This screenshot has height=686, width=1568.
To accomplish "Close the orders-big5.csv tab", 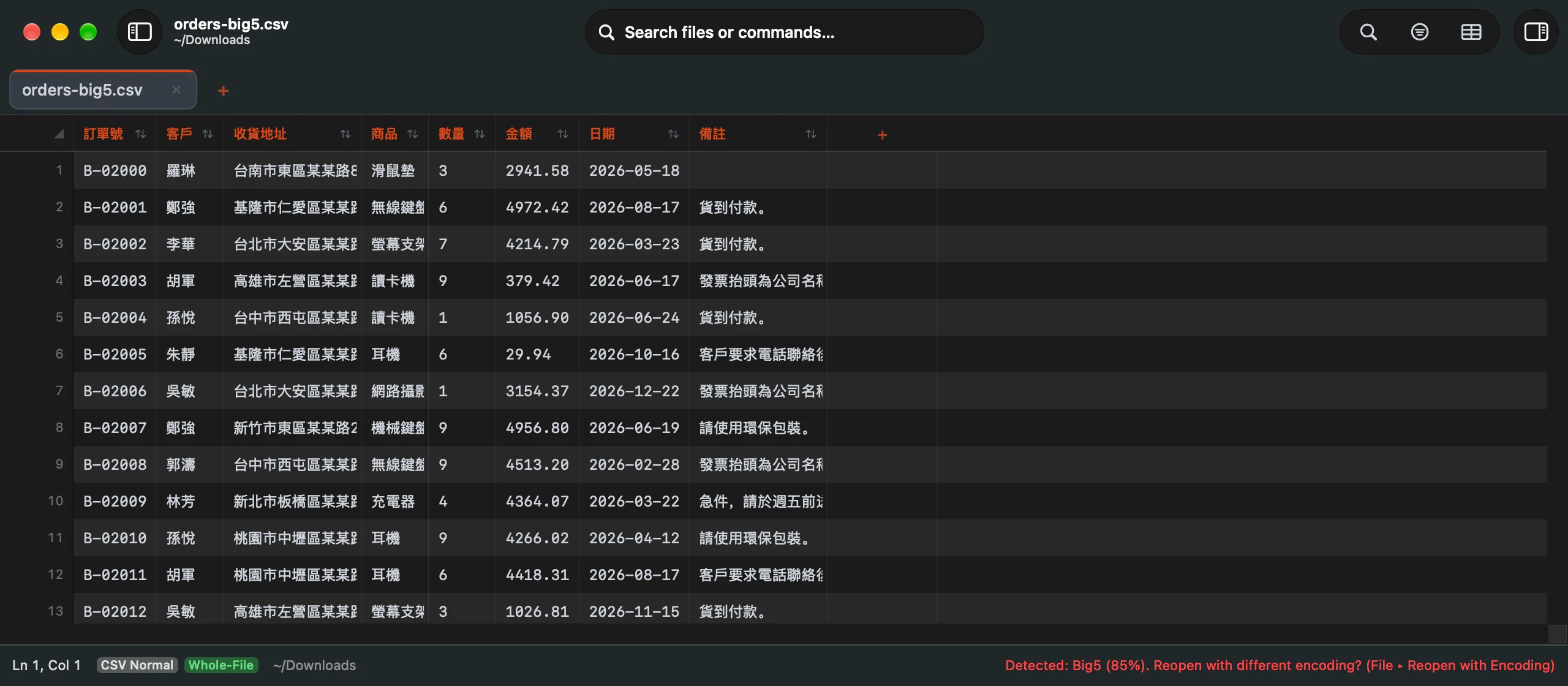I will [176, 90].
